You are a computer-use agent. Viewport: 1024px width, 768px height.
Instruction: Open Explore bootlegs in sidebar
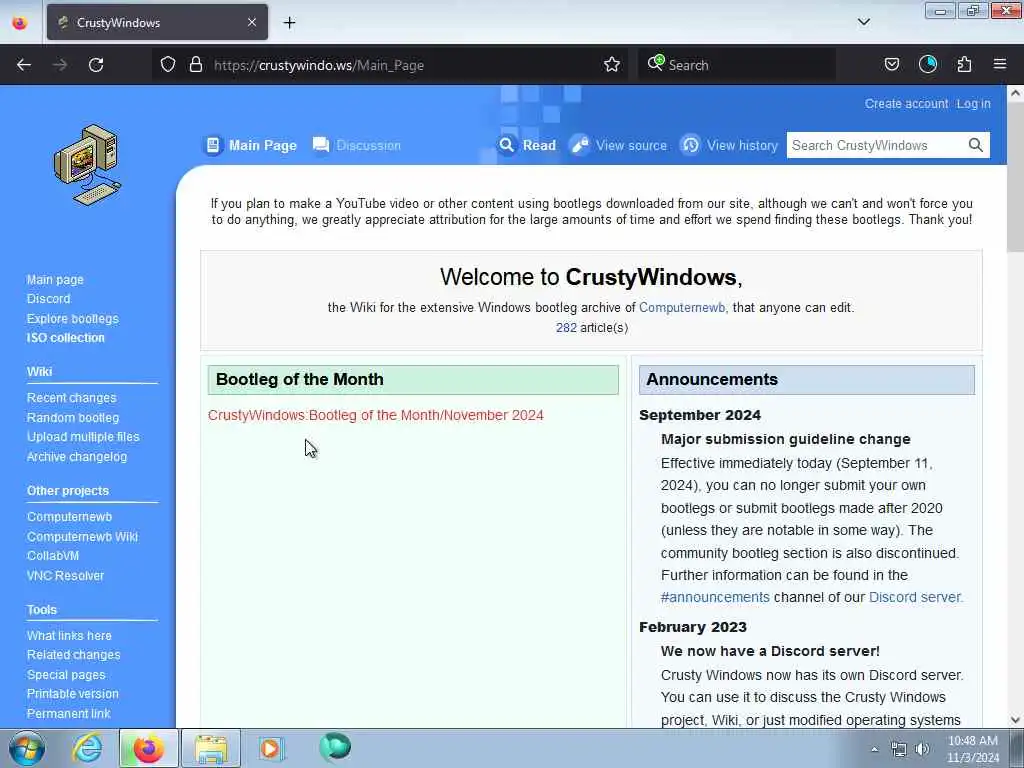(x=72, y=319)
